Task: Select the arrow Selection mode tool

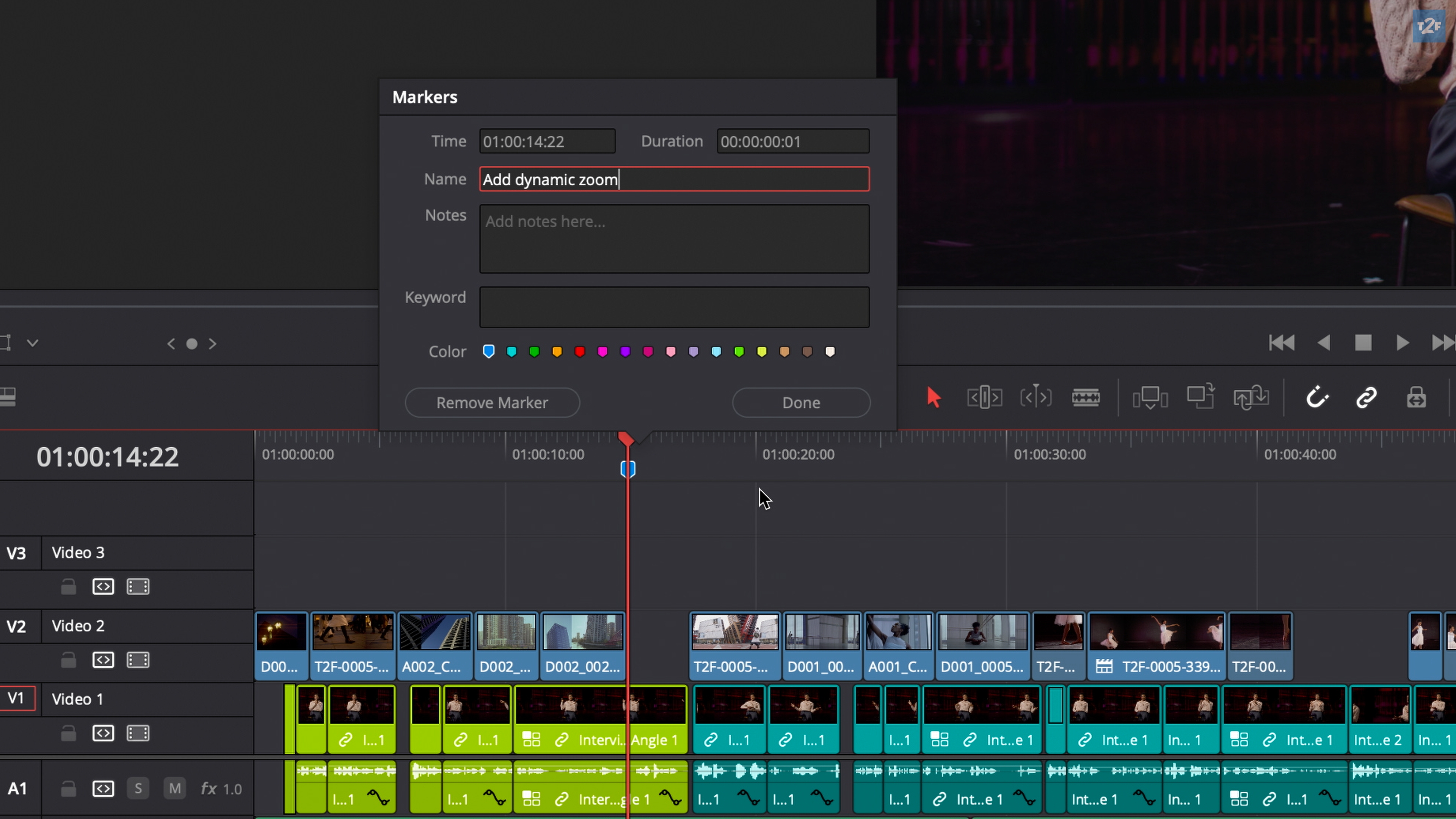Action: pyautogui.click(x=933, y=397)
